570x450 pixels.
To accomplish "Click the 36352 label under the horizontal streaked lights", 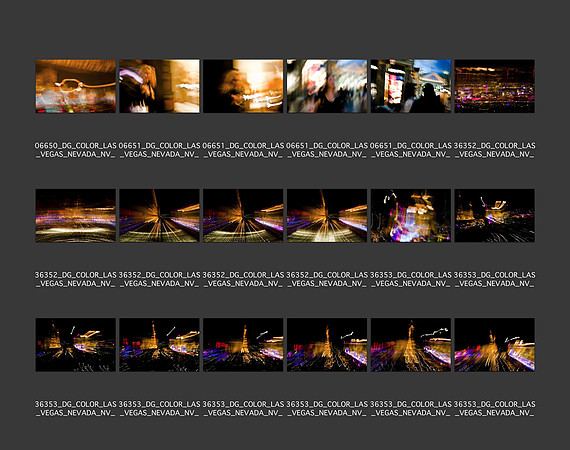I will coord(76,279).
